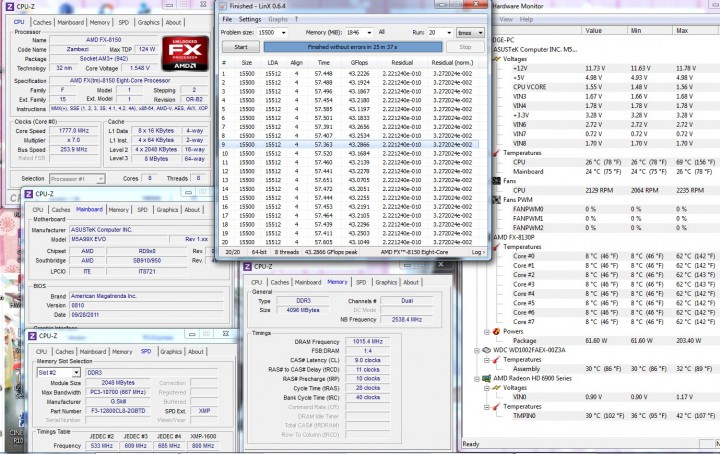Click the Log > button in LinX status bar

point(478,252)
